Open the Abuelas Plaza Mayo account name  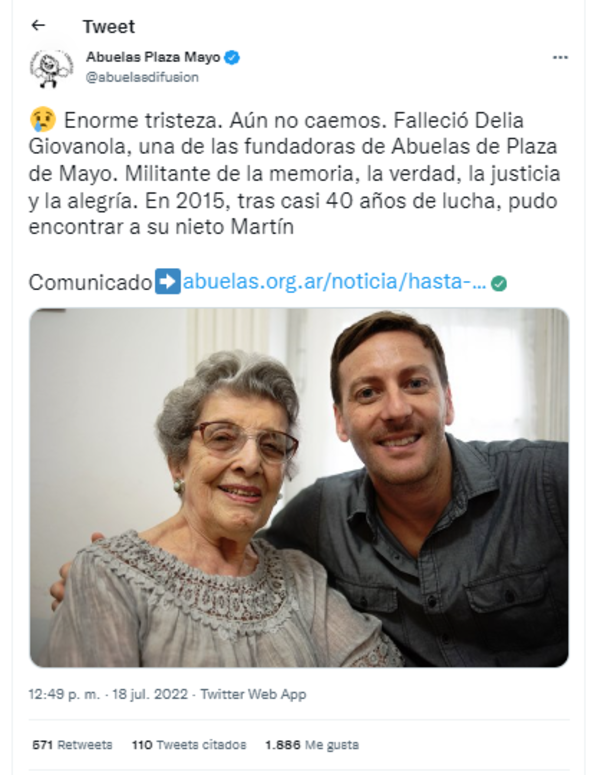pos(153,57)
